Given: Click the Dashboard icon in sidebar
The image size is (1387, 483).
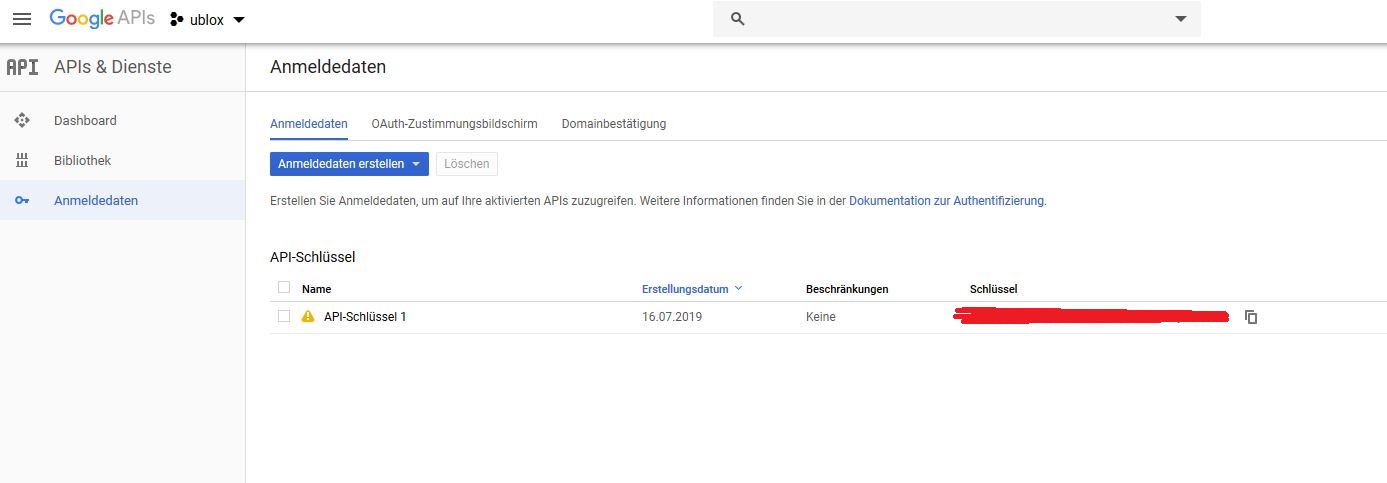Looking at the screenshot, I should point(22,121).
